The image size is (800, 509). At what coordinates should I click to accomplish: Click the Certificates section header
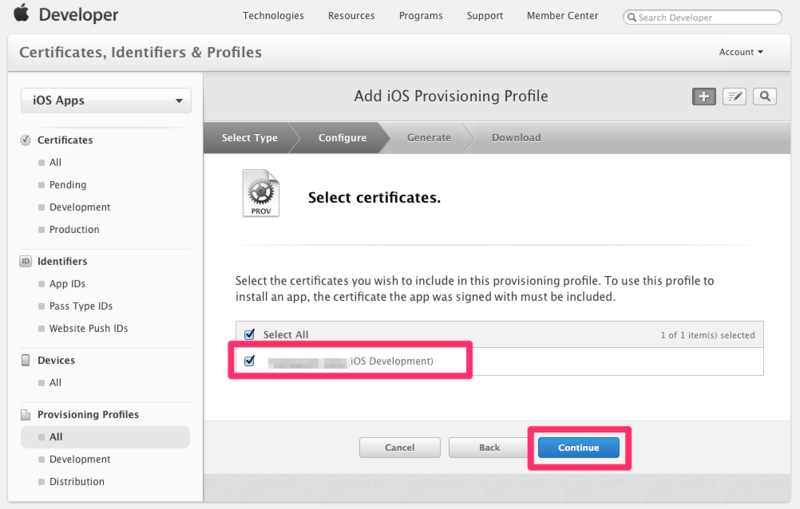(x=65, y=140)
